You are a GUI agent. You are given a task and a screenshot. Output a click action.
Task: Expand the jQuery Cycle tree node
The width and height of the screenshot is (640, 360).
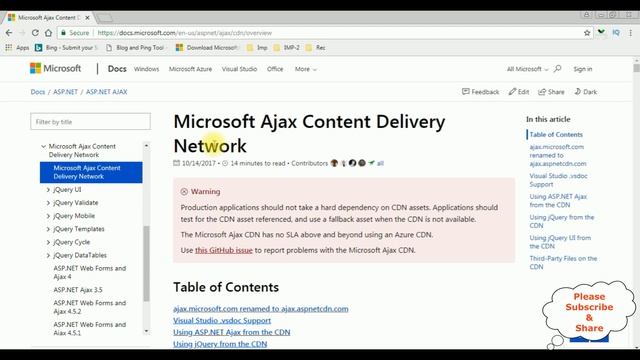48,242
